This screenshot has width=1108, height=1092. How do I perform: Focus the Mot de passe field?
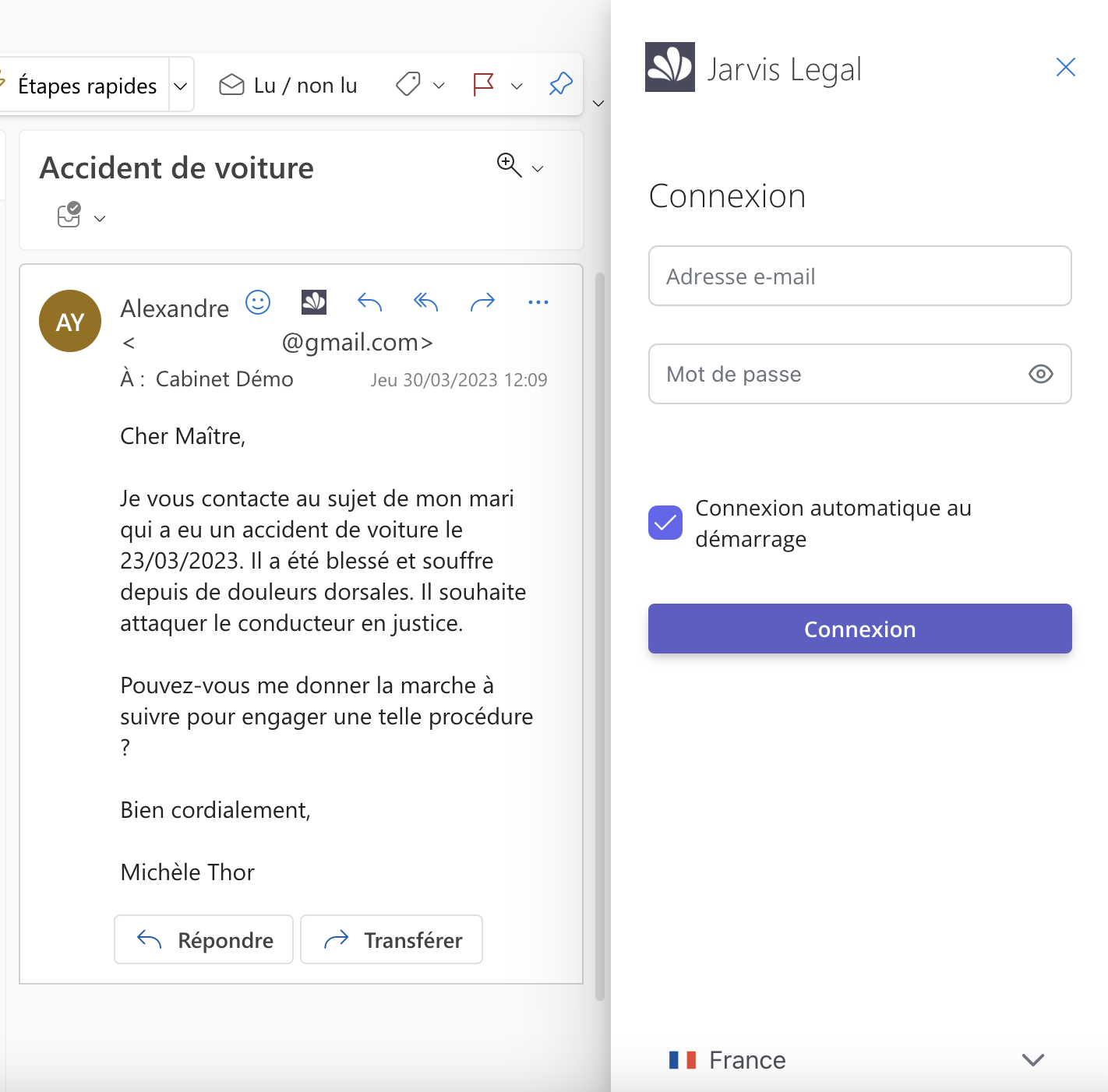[860, 374]
